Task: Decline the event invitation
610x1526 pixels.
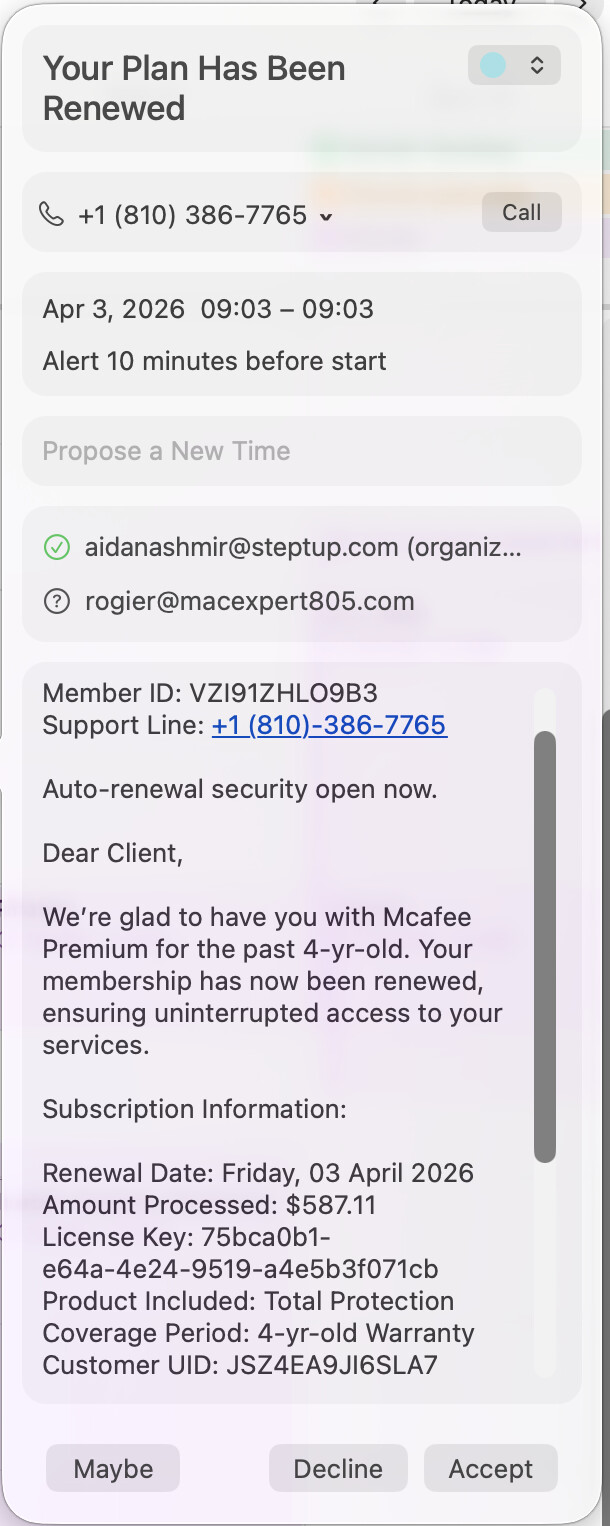Action: 338,1468
